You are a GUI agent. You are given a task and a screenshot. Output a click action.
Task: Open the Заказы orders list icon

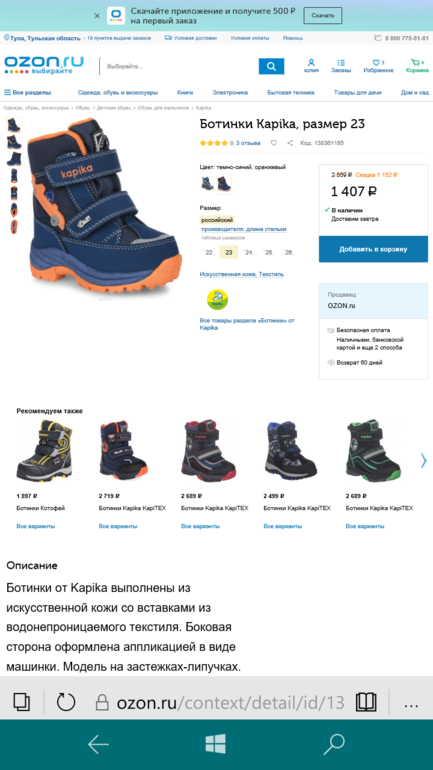tap(341, 63)
